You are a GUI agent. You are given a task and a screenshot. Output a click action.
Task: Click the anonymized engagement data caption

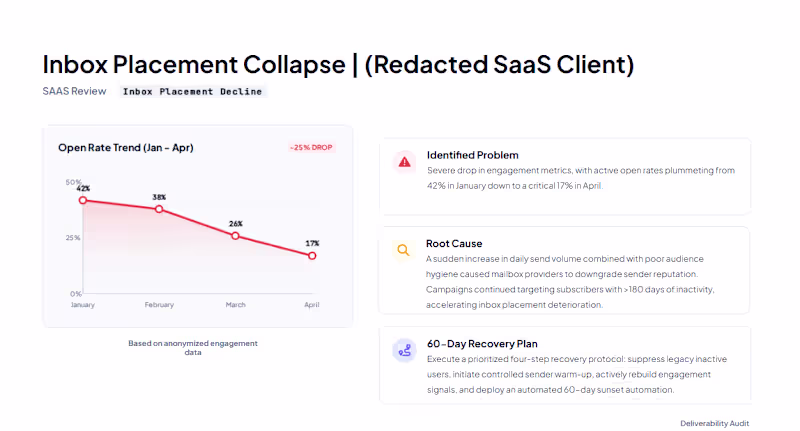tap(193, 347)
